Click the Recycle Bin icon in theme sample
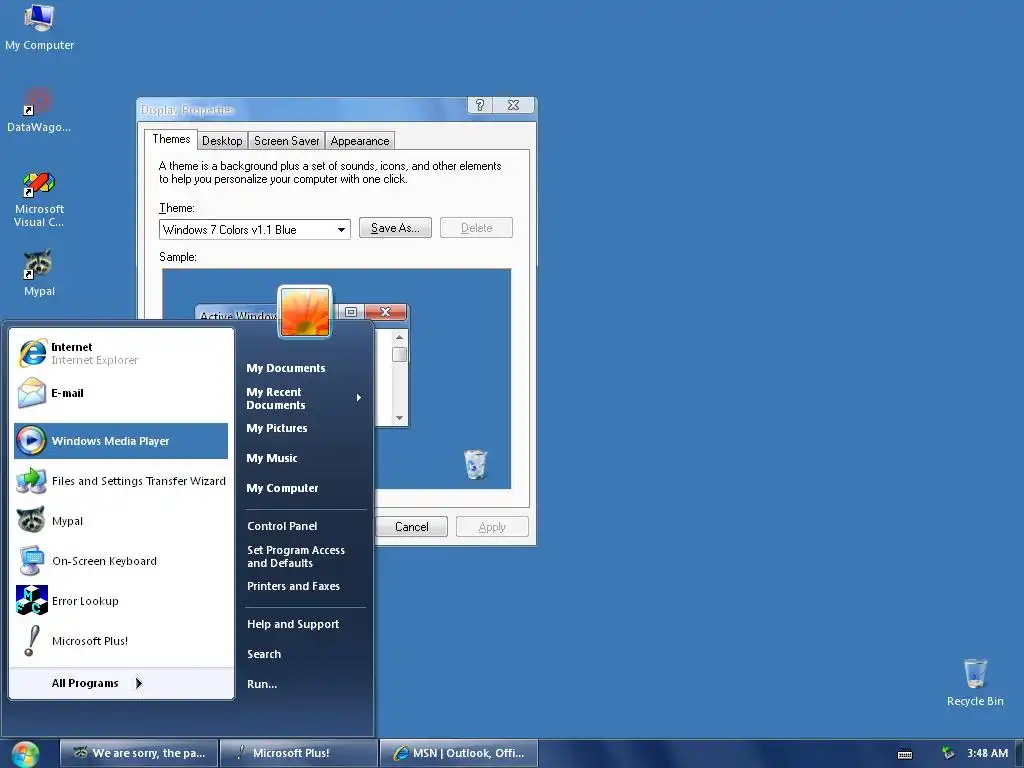Screen dimensions: 1024x768 [x=475, y=464]
